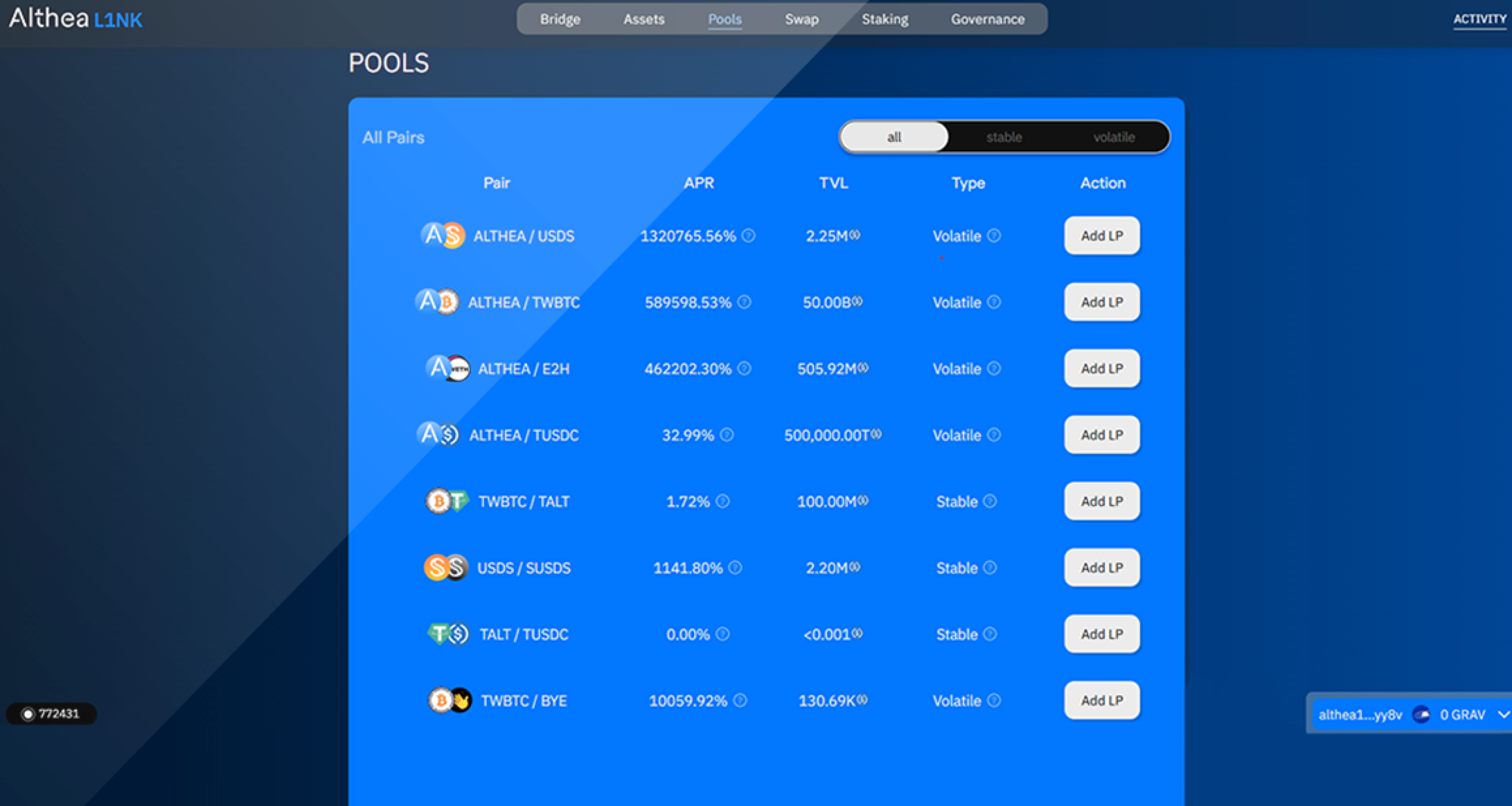Add LP to TWBTC / BYE pool
1512x806 pixels.
(x=1102, y=701)
